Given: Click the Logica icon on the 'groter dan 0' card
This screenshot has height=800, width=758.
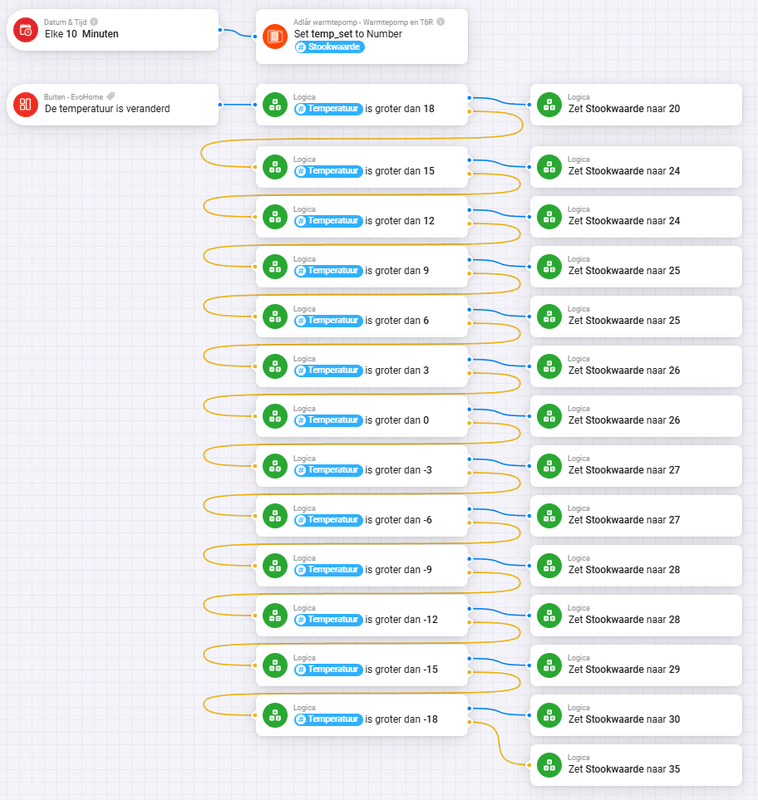Looking at the screenshot, I should pos(274,416).
